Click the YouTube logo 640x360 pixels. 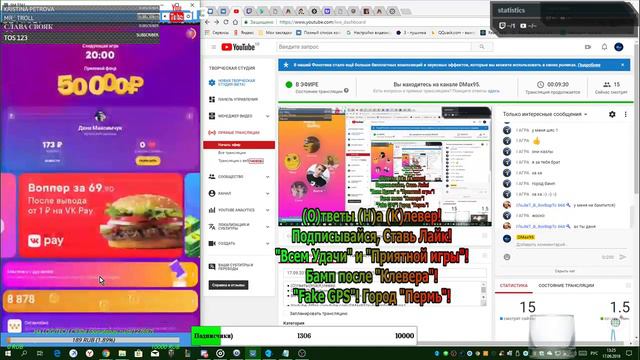coord(238,47)
